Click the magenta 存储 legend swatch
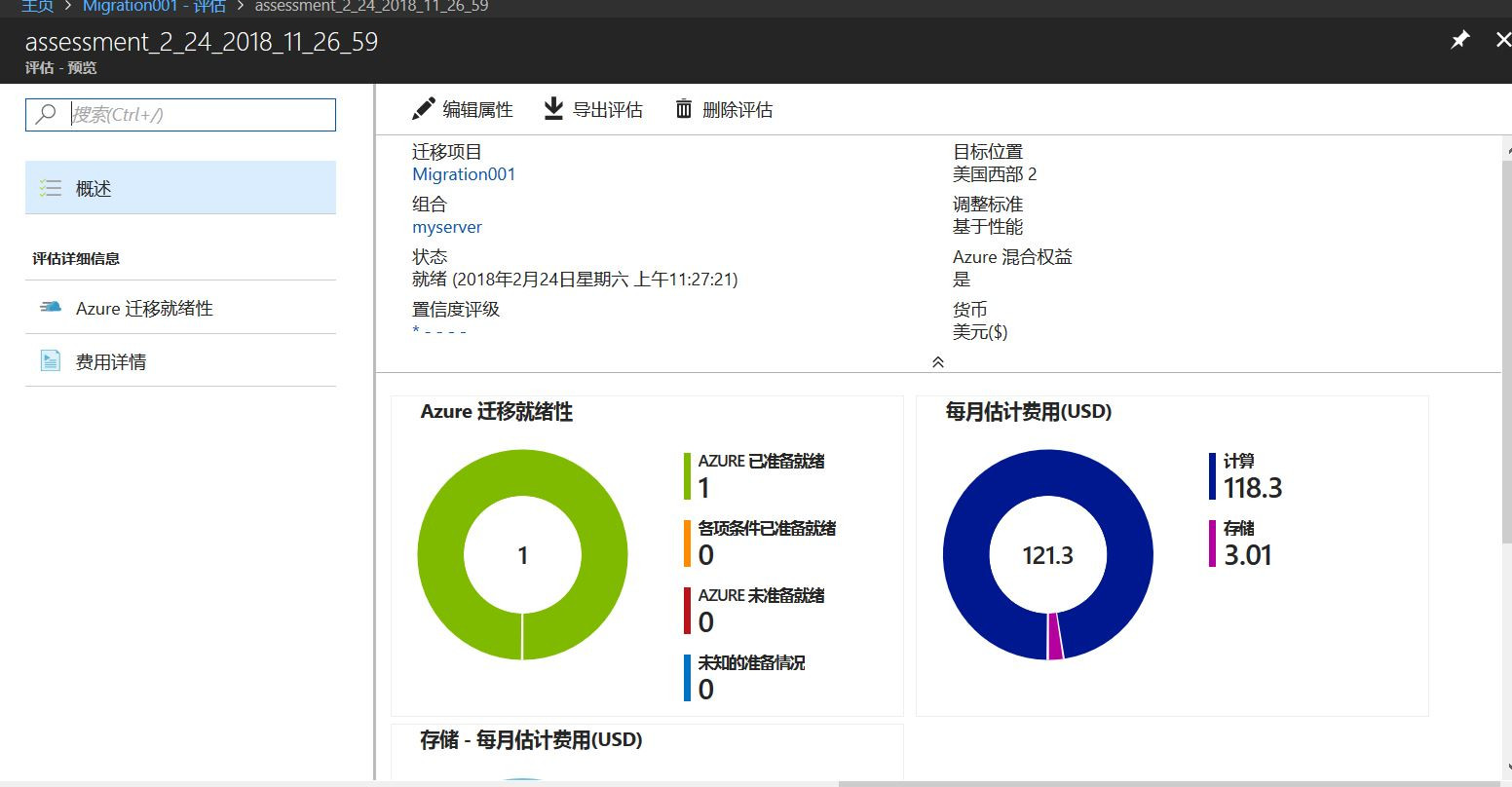 click(x=1212, y=543)
